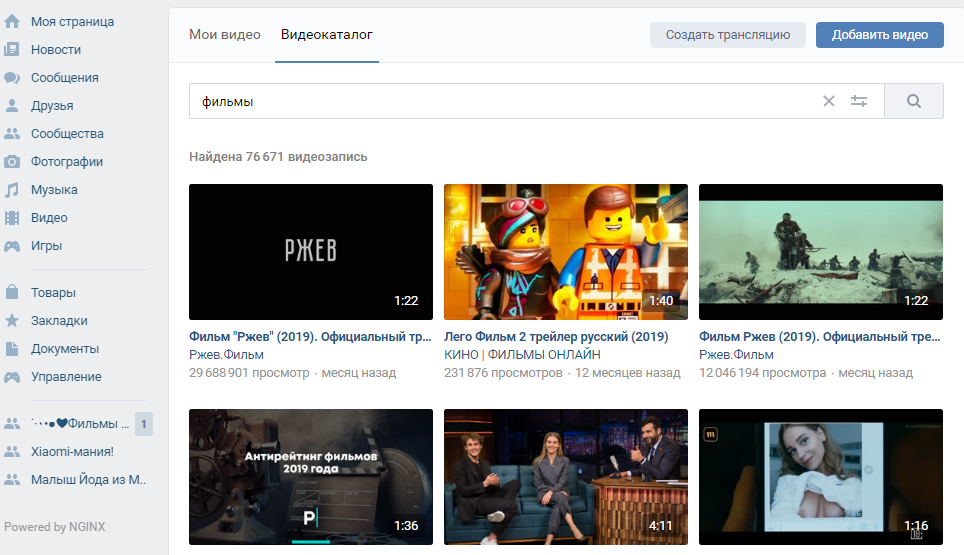Switch to the Мои видео tab

(225, 35)
